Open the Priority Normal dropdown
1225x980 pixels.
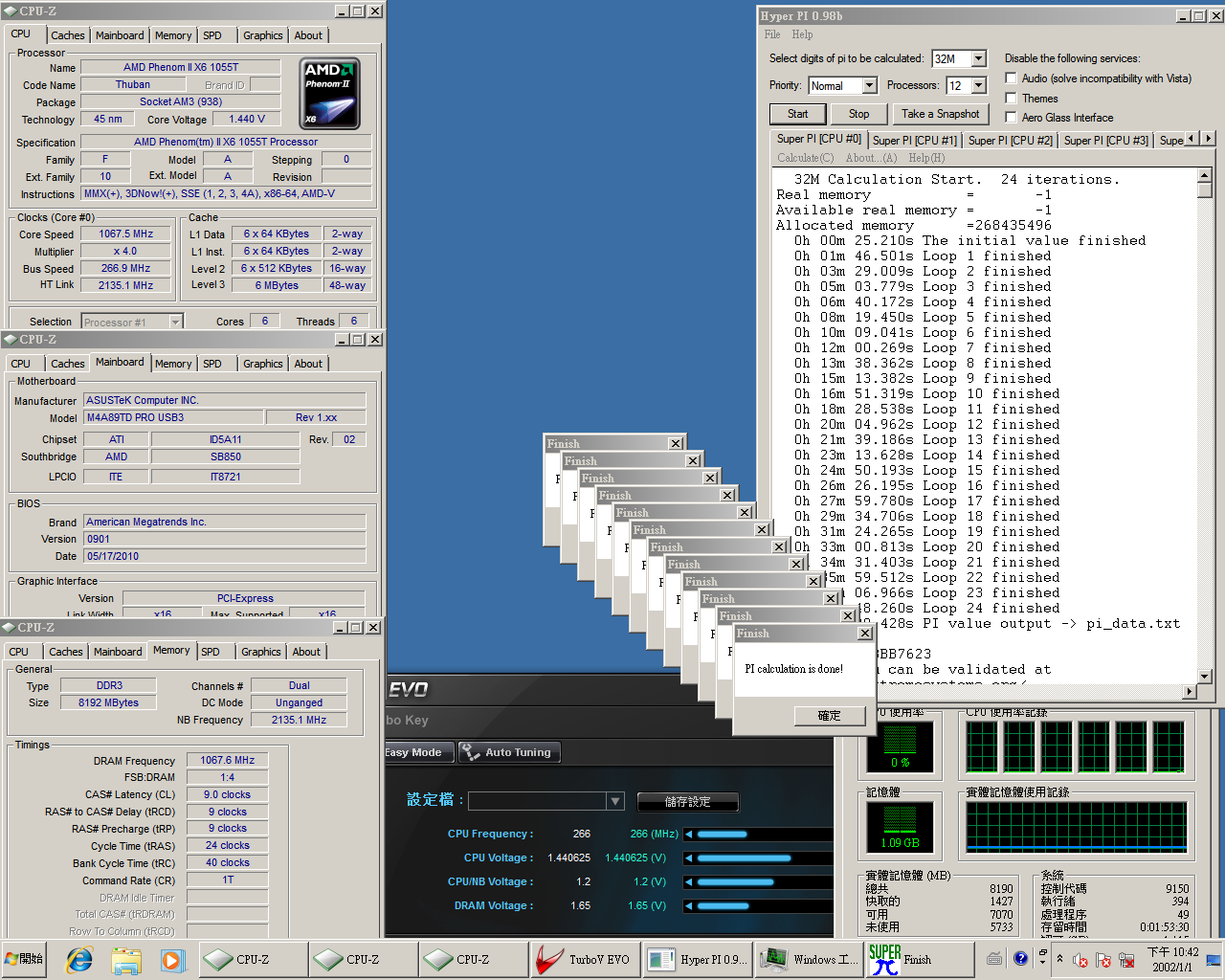(x=869, y=85)
